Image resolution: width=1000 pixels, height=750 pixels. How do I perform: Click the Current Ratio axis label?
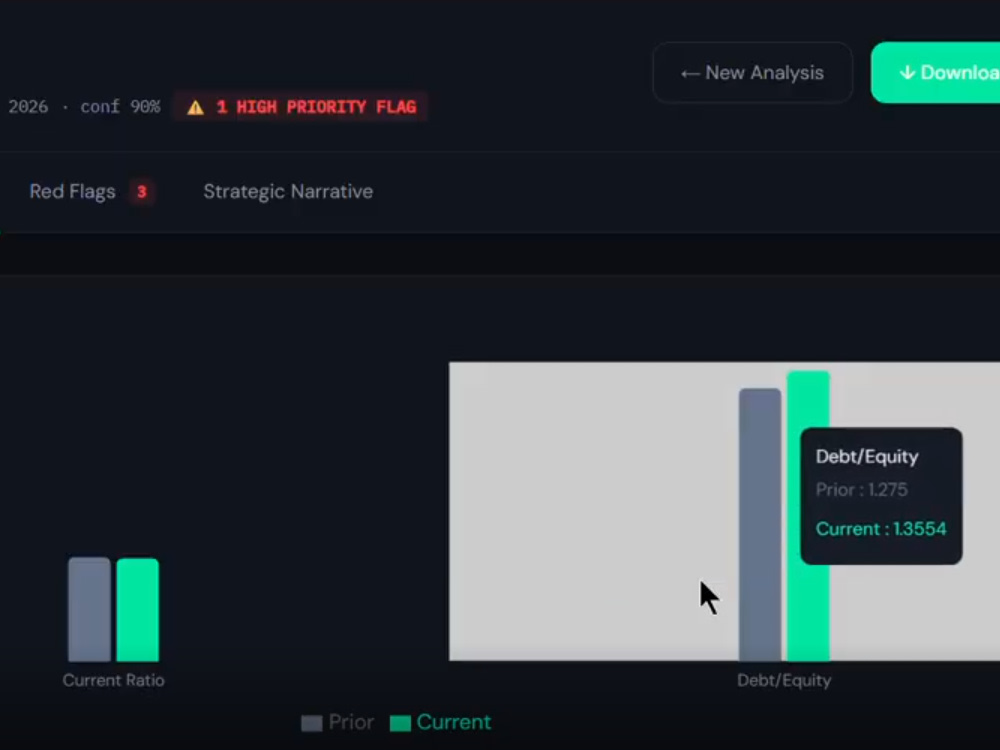pos(114,680)
